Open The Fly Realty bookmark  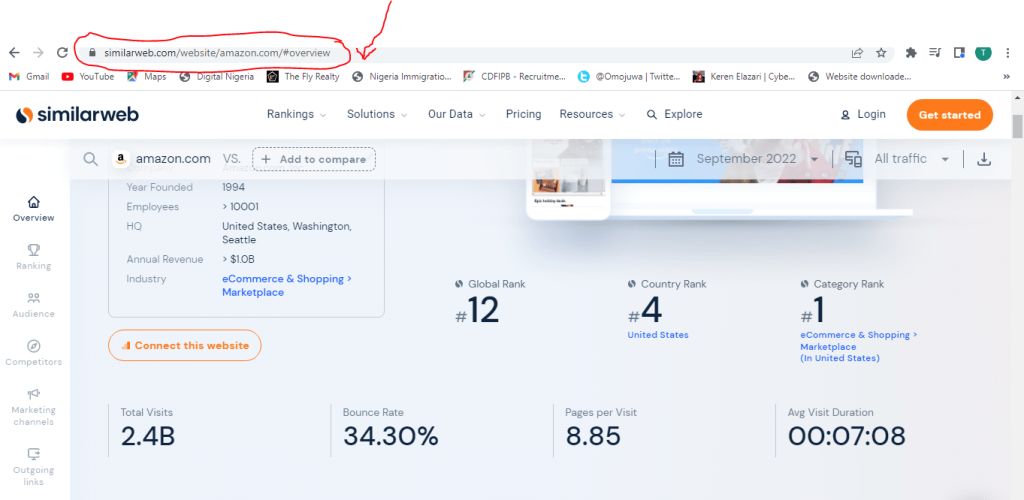(x=304, y=76)
